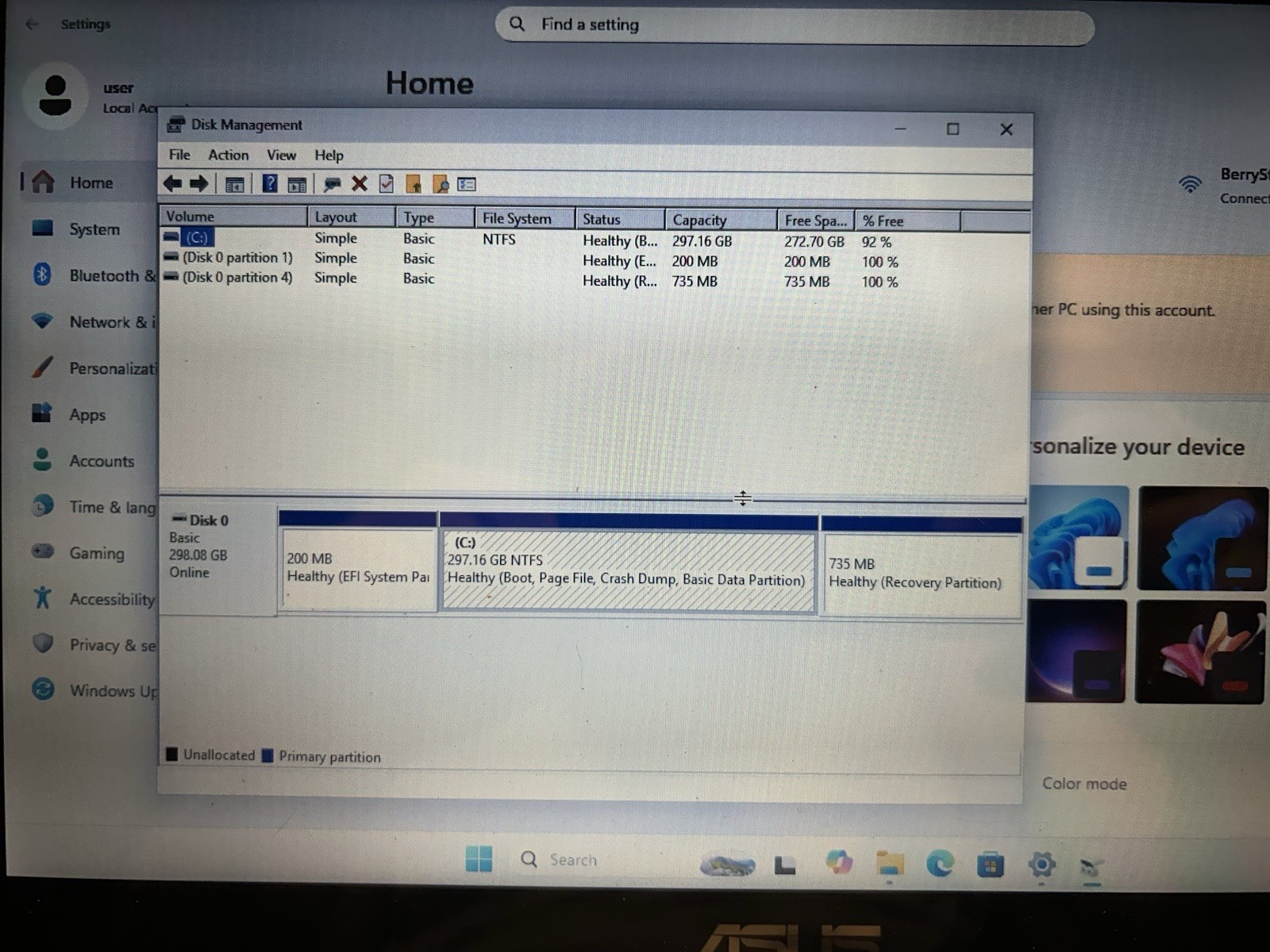The height and width of the screenshot is (952, 1270).
Task: Open the View menu
Action: coord(282,155)
